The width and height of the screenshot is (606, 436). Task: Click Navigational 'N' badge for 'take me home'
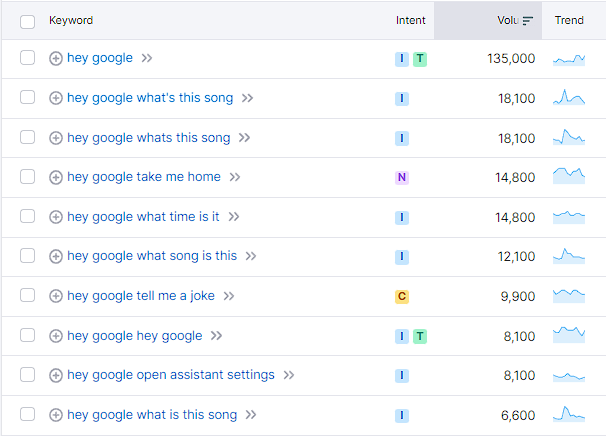[x=402, y=177]
